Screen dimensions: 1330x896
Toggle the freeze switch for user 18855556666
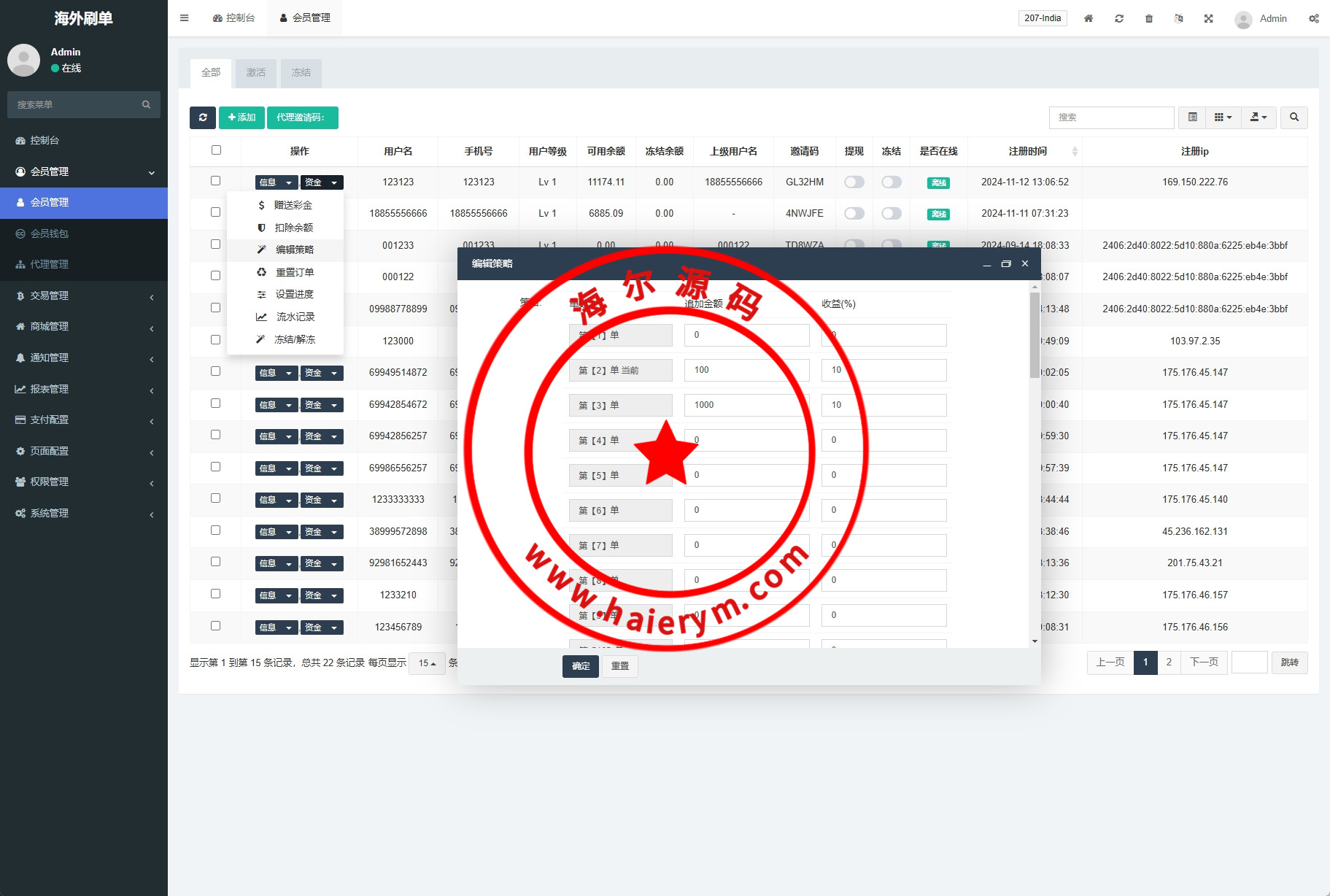891,214
